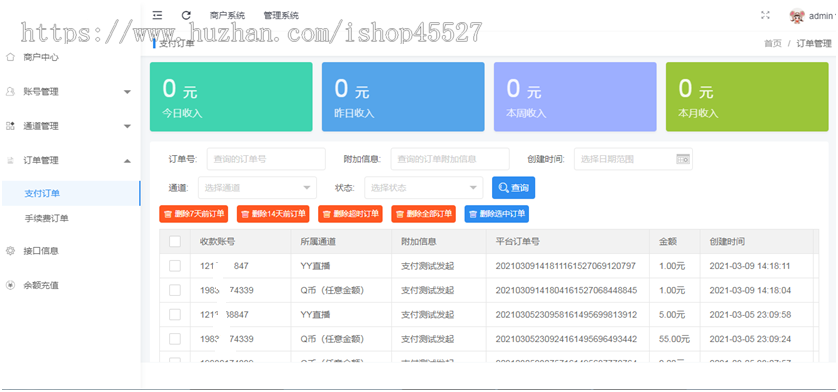The height and width of the screenshot is (392, 838).
Task: Switch to 管理系统 top menu
Action: [x=281, y=16]
